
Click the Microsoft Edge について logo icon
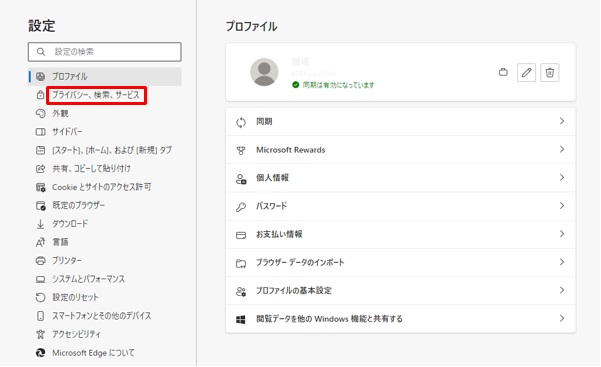tap(40, 352)
